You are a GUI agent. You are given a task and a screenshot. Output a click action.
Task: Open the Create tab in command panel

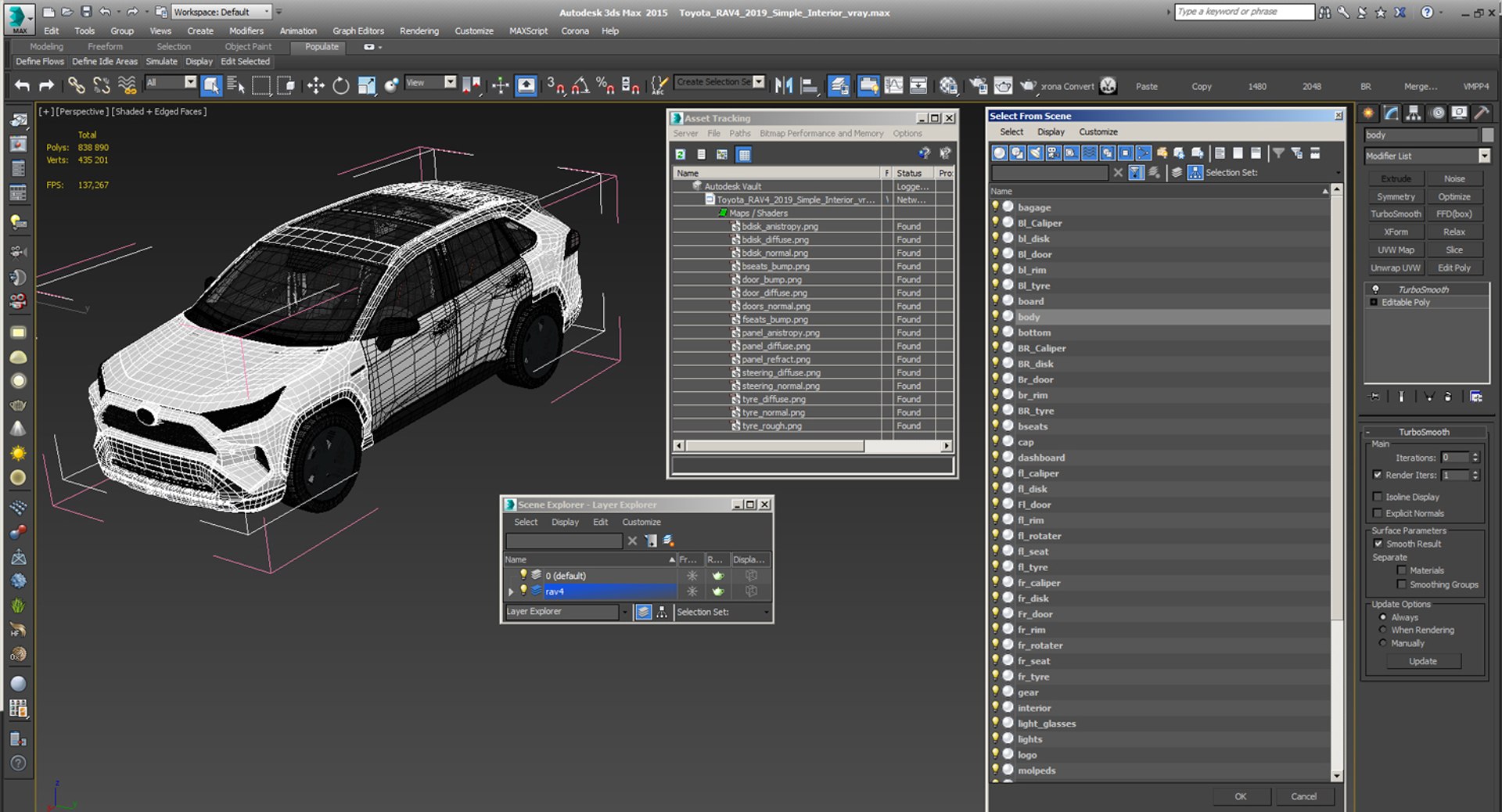click(1368, 113)
